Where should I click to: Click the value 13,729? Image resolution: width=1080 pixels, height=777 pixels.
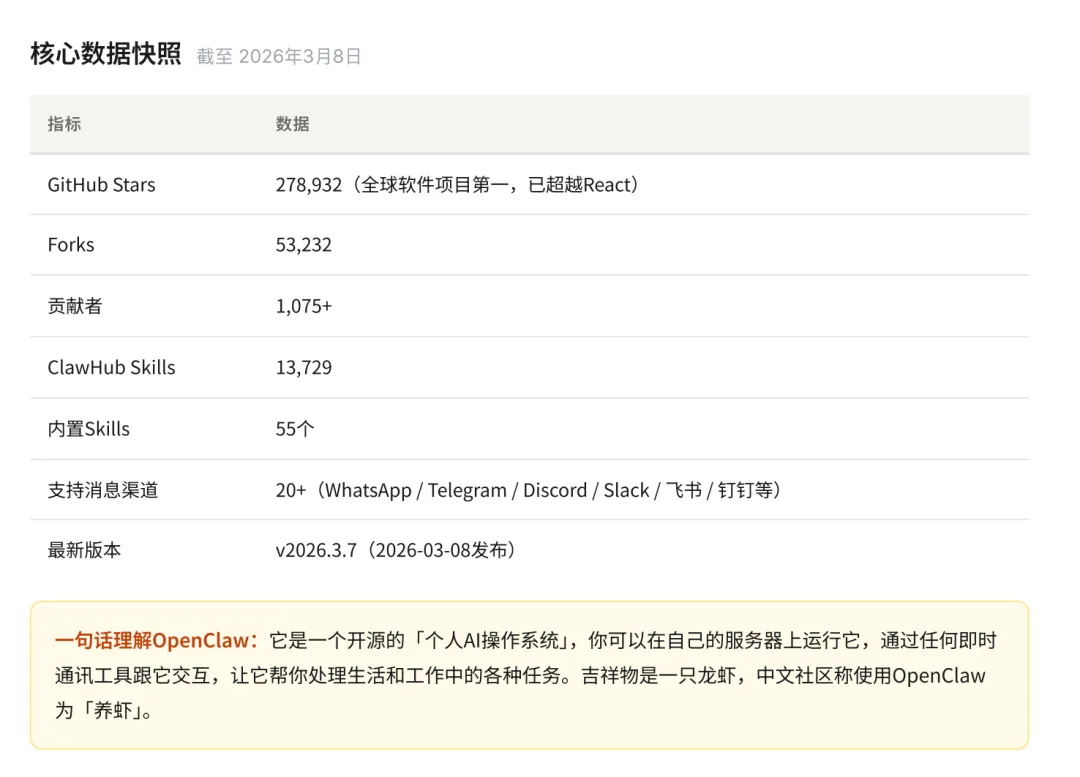[304, 367]
